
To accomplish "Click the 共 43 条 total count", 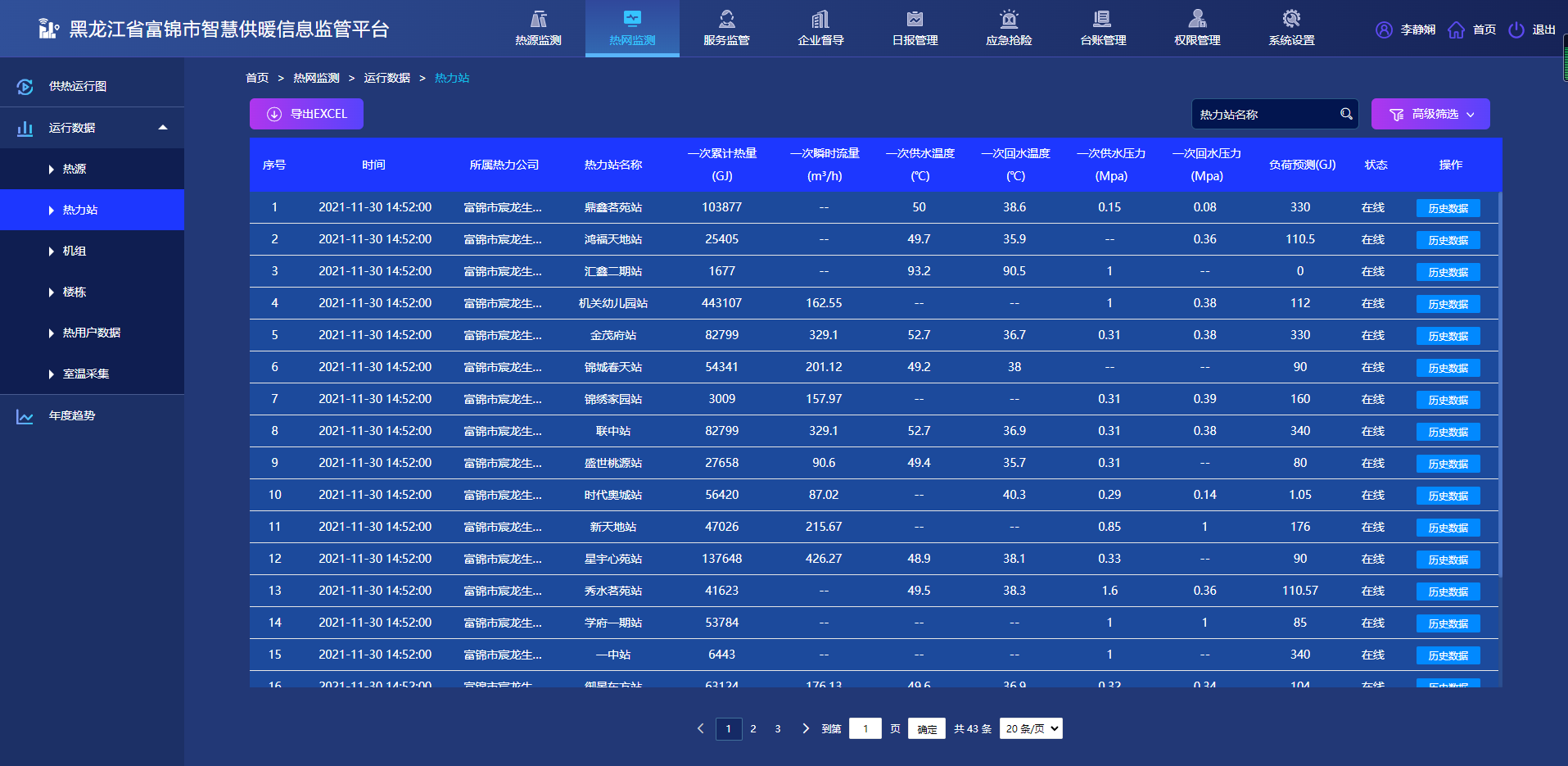I will [973, 728].
